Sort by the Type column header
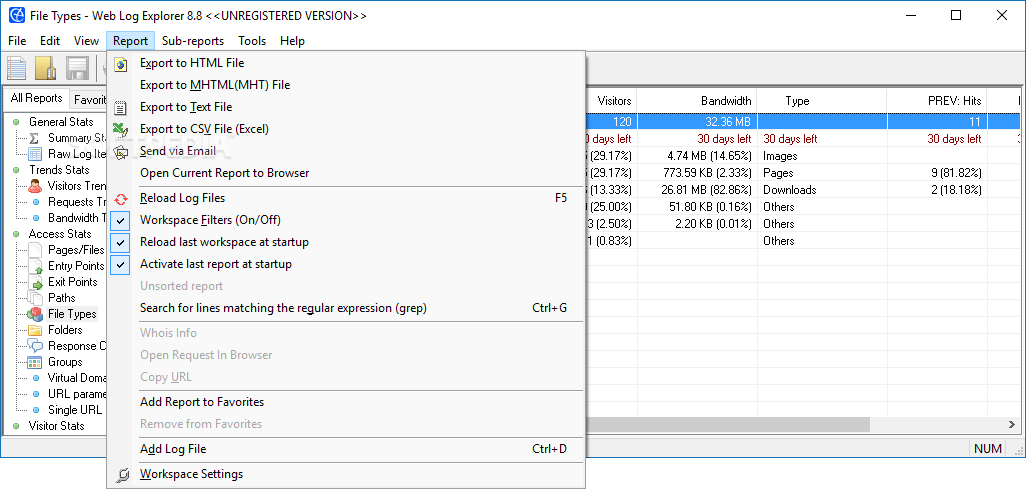 [822, 101]
